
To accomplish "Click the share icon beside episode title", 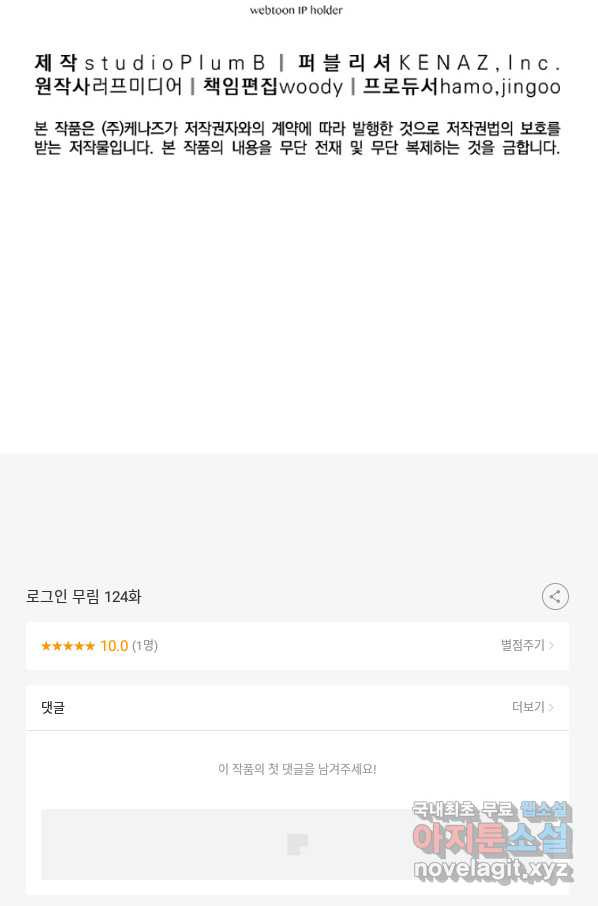I will pos(555,596).
